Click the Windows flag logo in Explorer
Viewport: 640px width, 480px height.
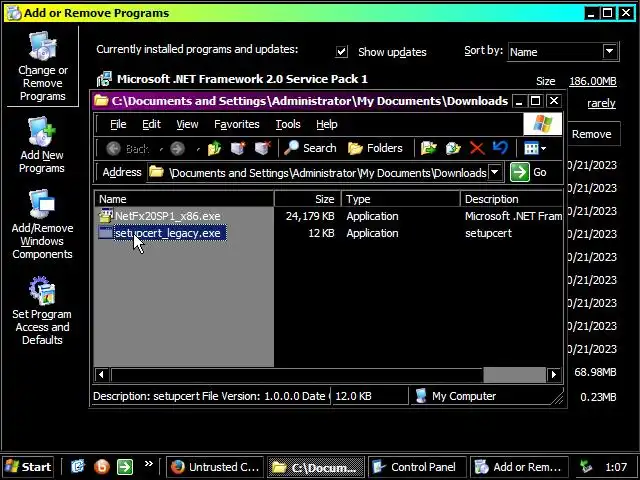(542, 124)
